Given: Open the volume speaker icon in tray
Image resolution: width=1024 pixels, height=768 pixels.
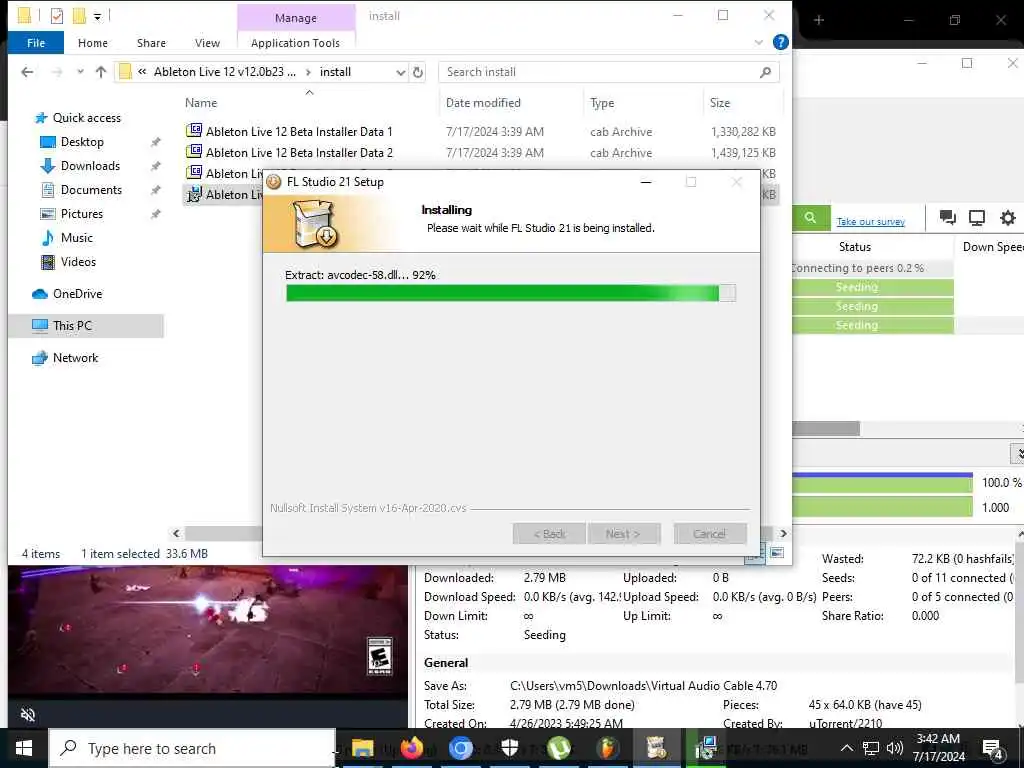Looking at the screenshot, I should coord(895,748).
